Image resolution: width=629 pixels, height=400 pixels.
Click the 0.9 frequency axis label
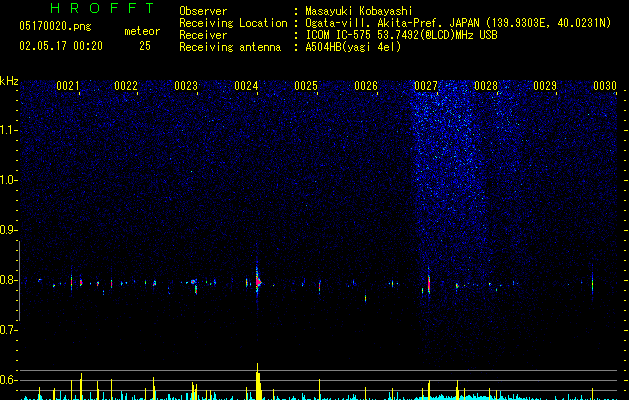(x=8, y=230)
